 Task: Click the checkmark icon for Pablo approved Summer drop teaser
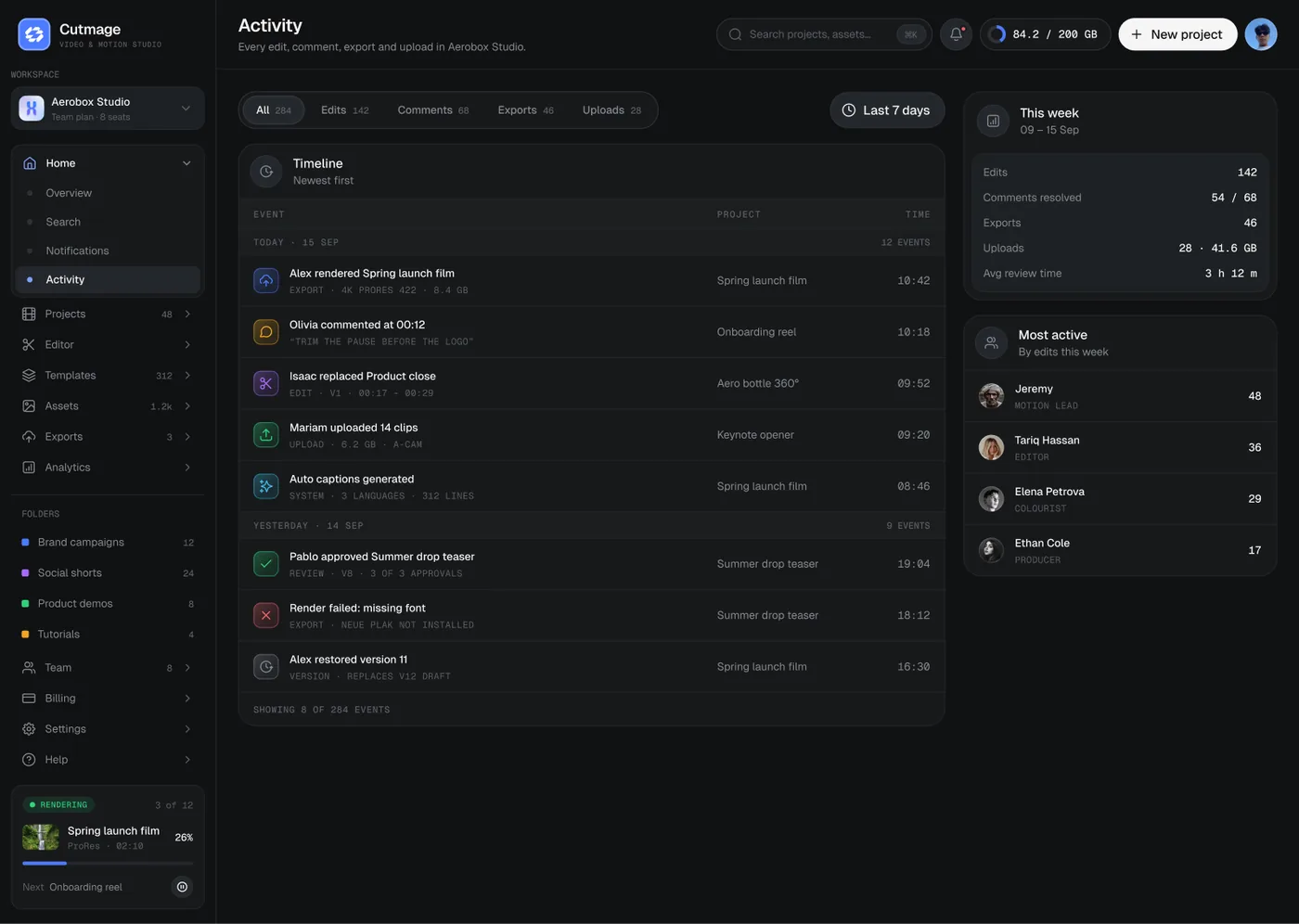coord(266,564)
